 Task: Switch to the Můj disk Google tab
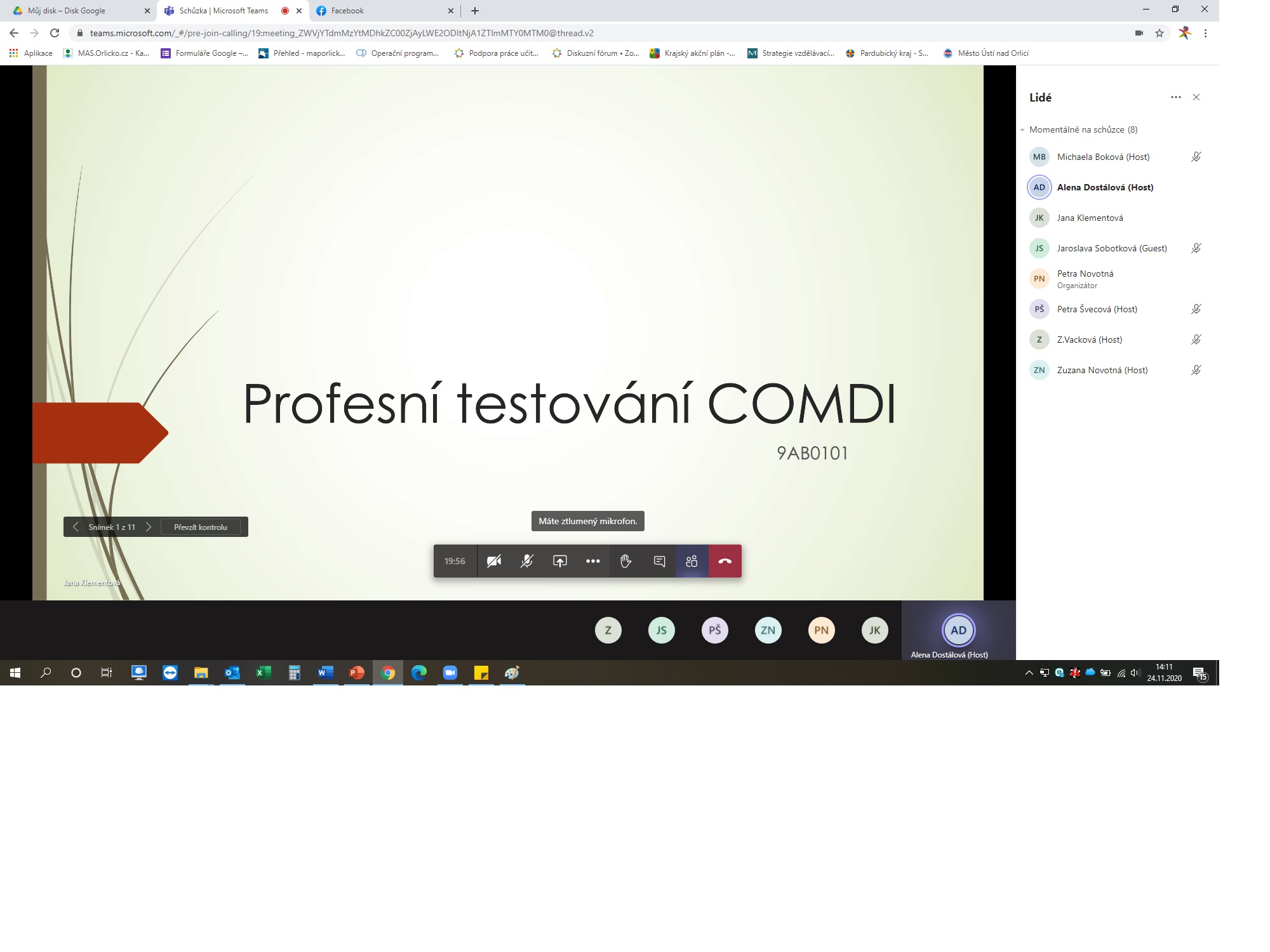(x=67, y=11)
